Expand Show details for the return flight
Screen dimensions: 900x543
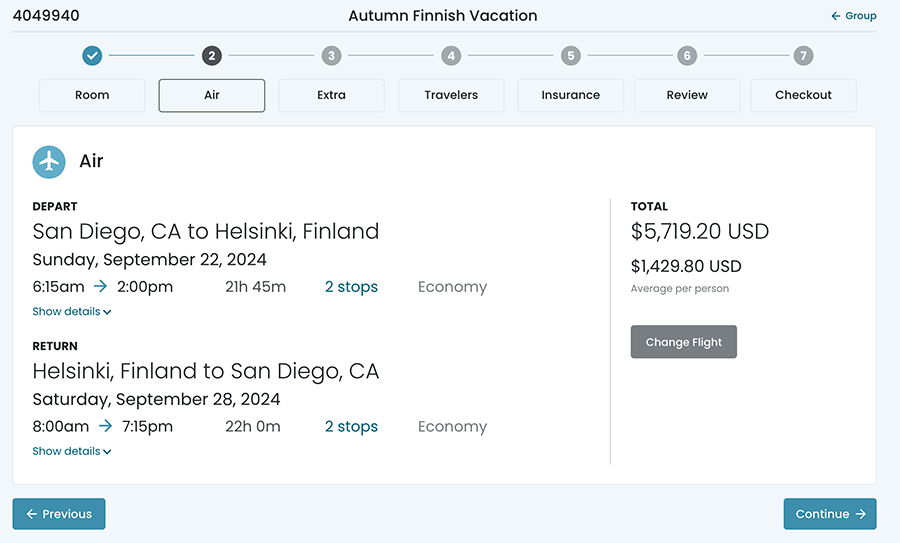pos(72,452)
